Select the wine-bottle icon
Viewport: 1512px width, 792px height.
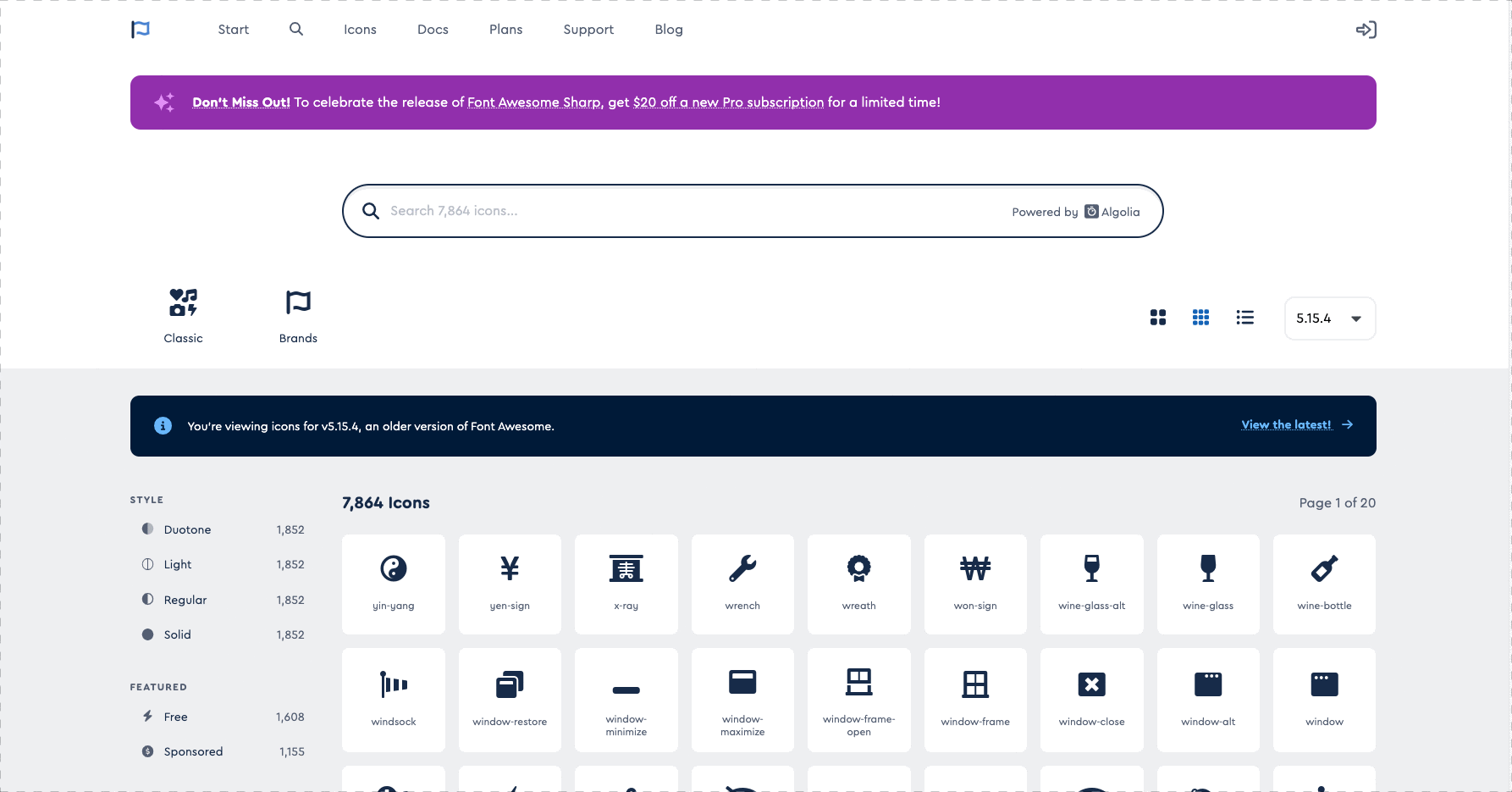(1324, 584)
